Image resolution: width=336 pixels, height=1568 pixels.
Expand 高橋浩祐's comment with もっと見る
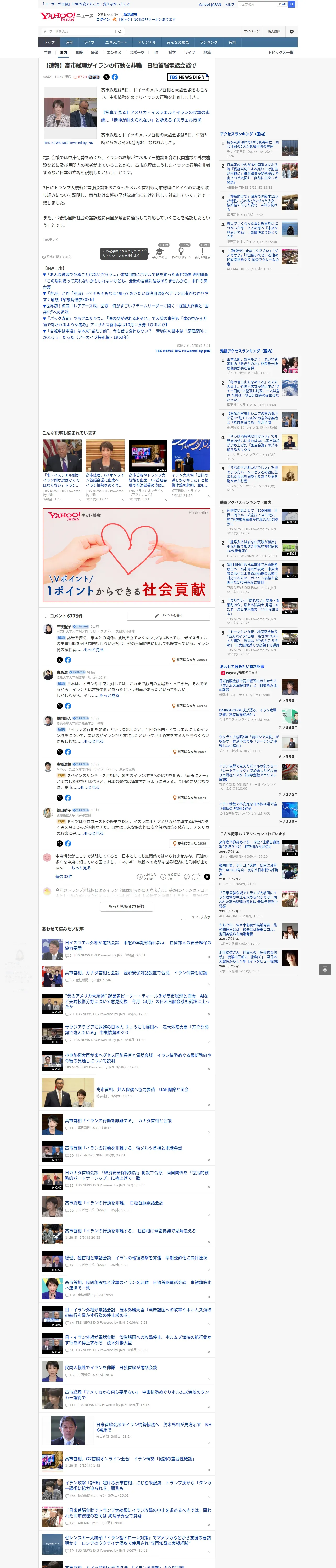[90, 788]
